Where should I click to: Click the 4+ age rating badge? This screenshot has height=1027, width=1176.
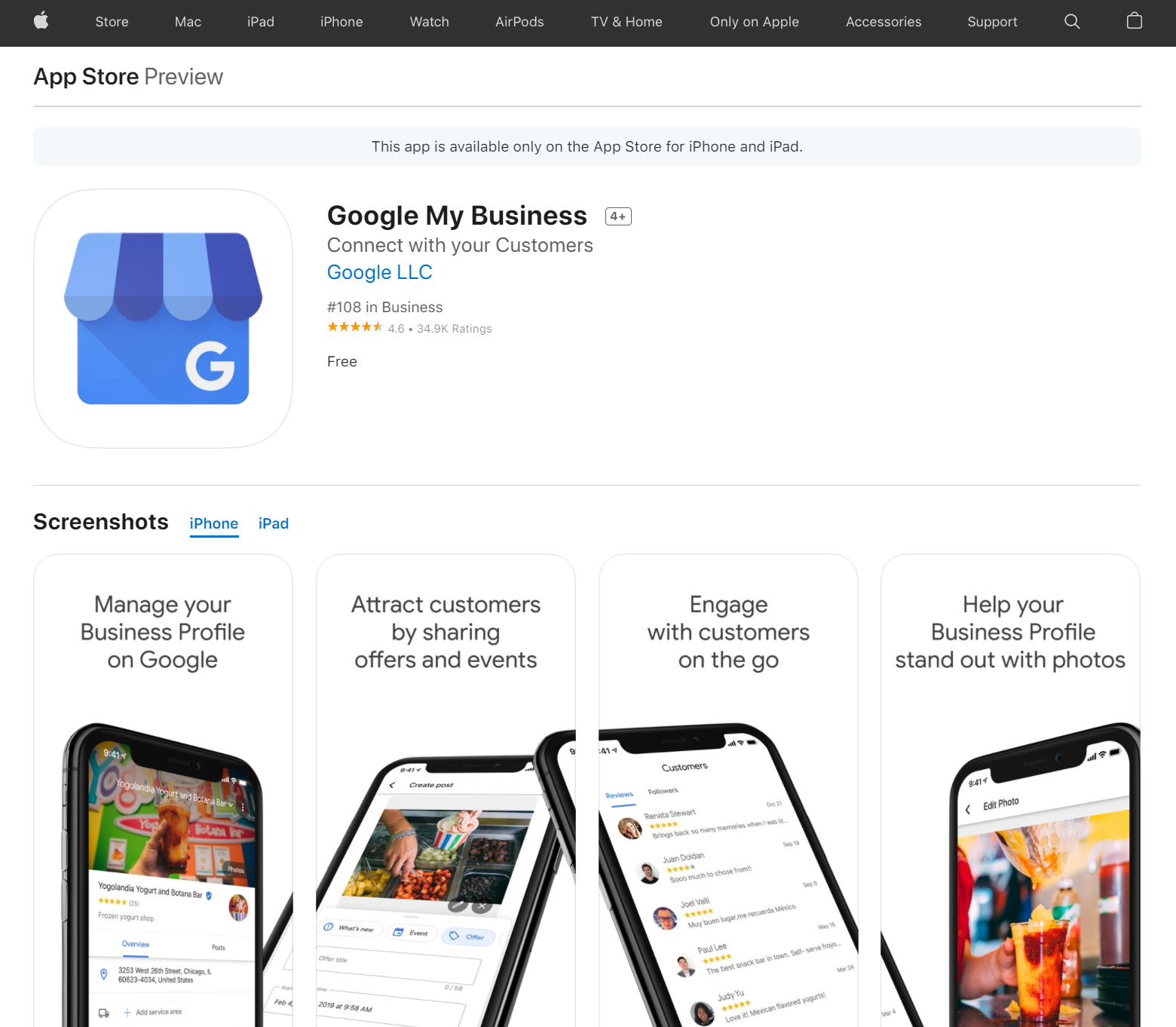[x=618, y=216]
